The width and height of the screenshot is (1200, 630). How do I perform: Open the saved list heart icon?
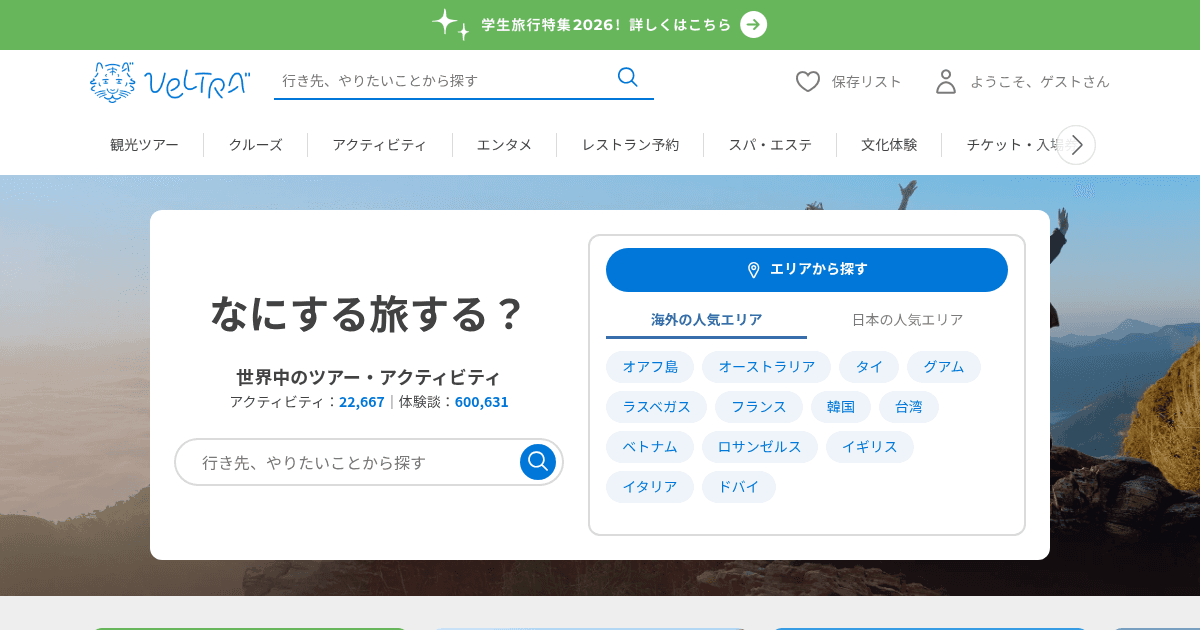click(808, 82)
